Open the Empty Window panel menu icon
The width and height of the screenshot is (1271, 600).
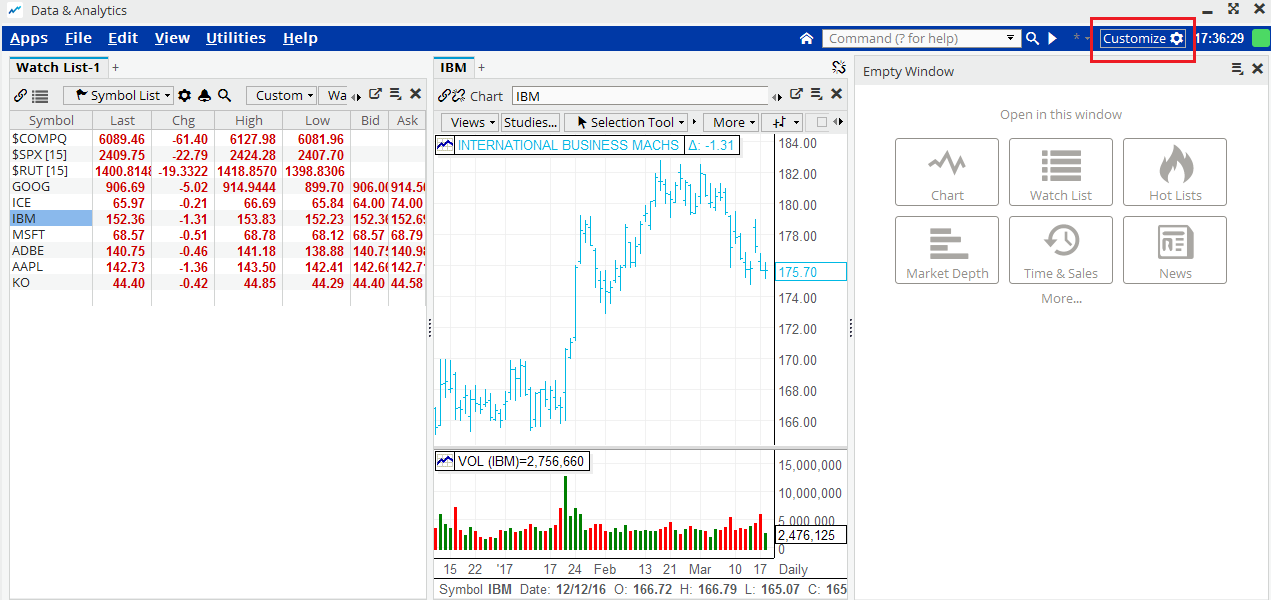coord(1237,69)
